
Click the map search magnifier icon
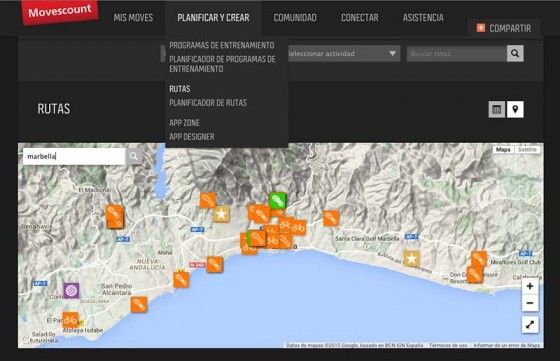pos(134,156)
